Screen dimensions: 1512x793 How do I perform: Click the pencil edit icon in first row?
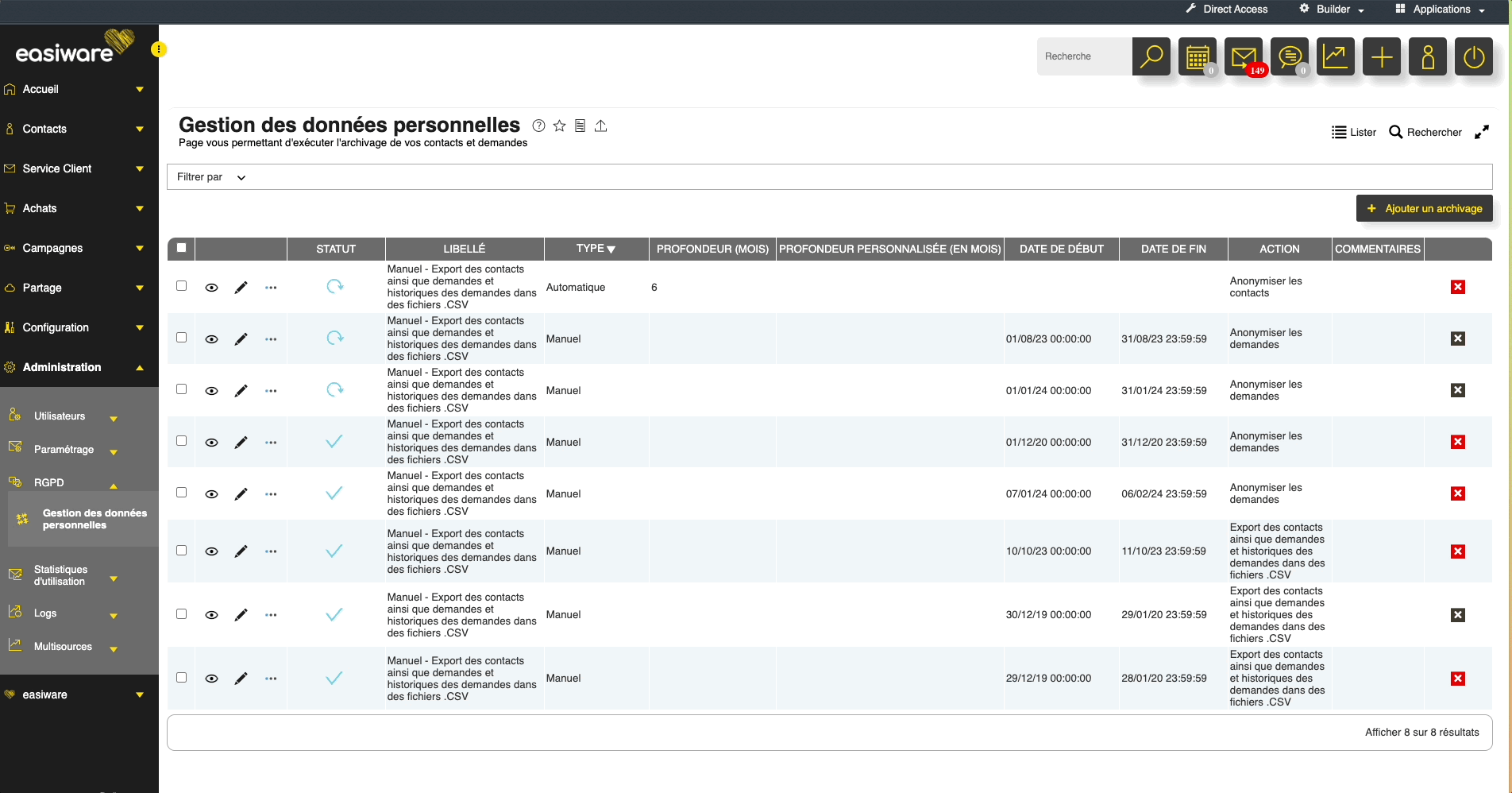[241, 288]
